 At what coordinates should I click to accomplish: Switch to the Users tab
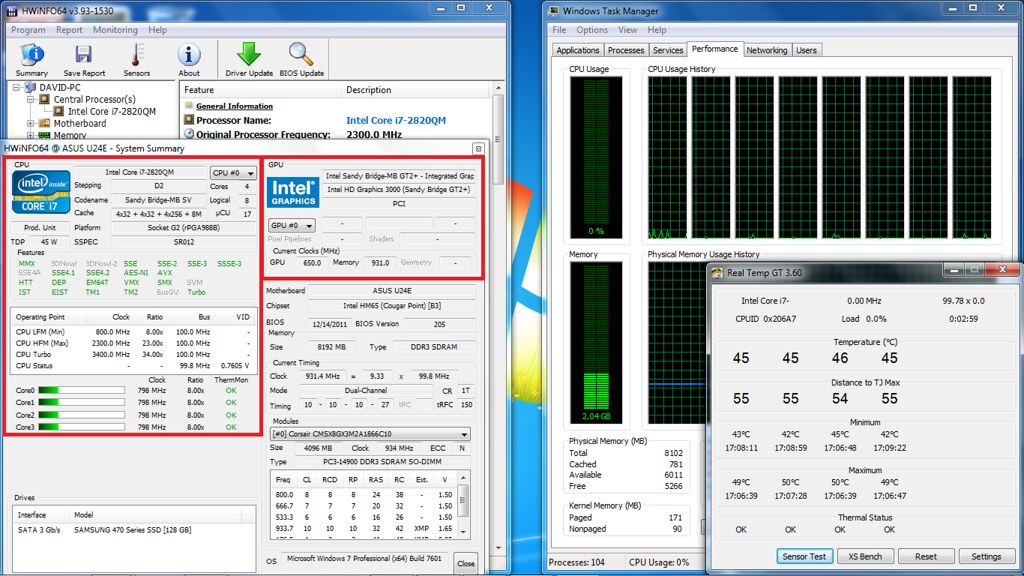[x=806, y=50]
